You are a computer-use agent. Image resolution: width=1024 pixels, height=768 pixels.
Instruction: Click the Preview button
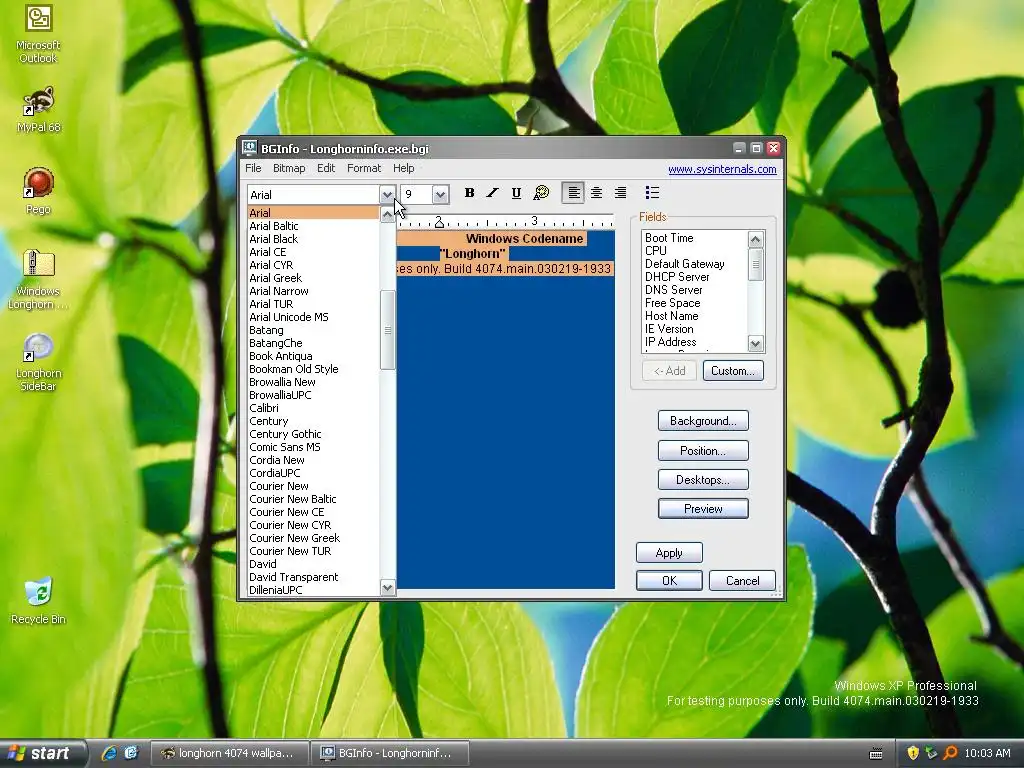point(703,509)
